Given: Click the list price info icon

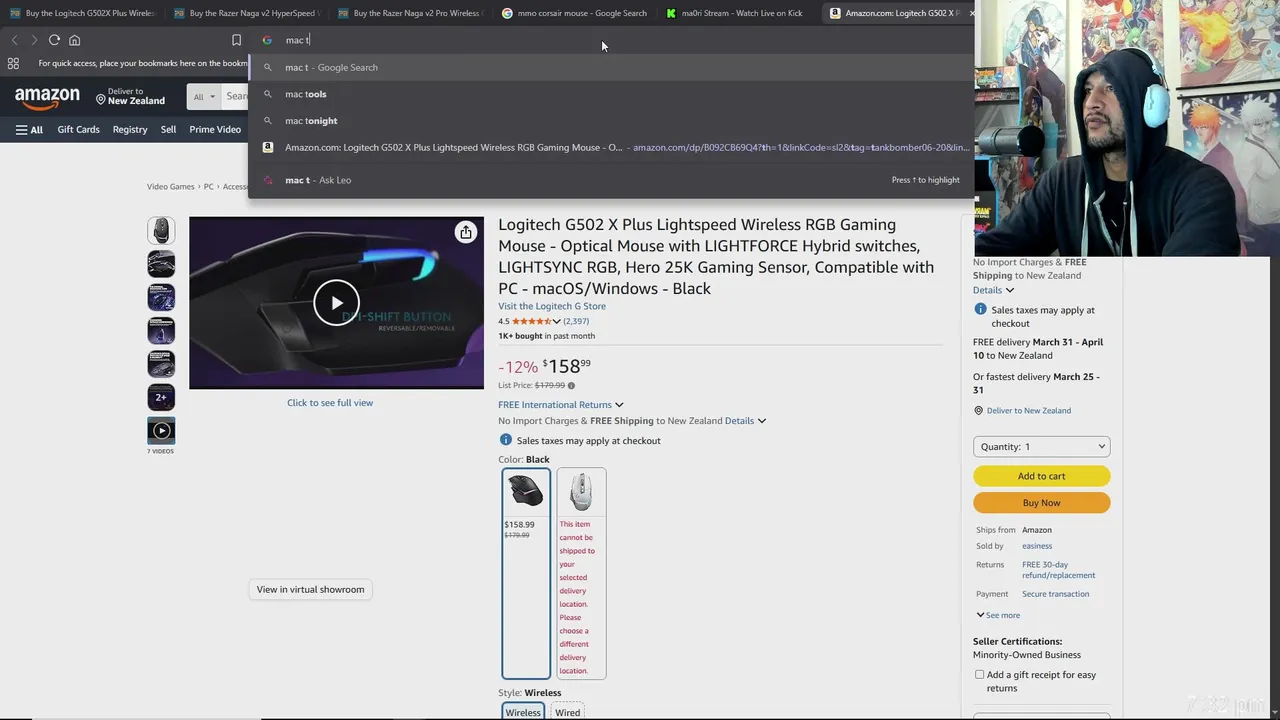Looking at the screenshot, I should (x=571, y=385).
